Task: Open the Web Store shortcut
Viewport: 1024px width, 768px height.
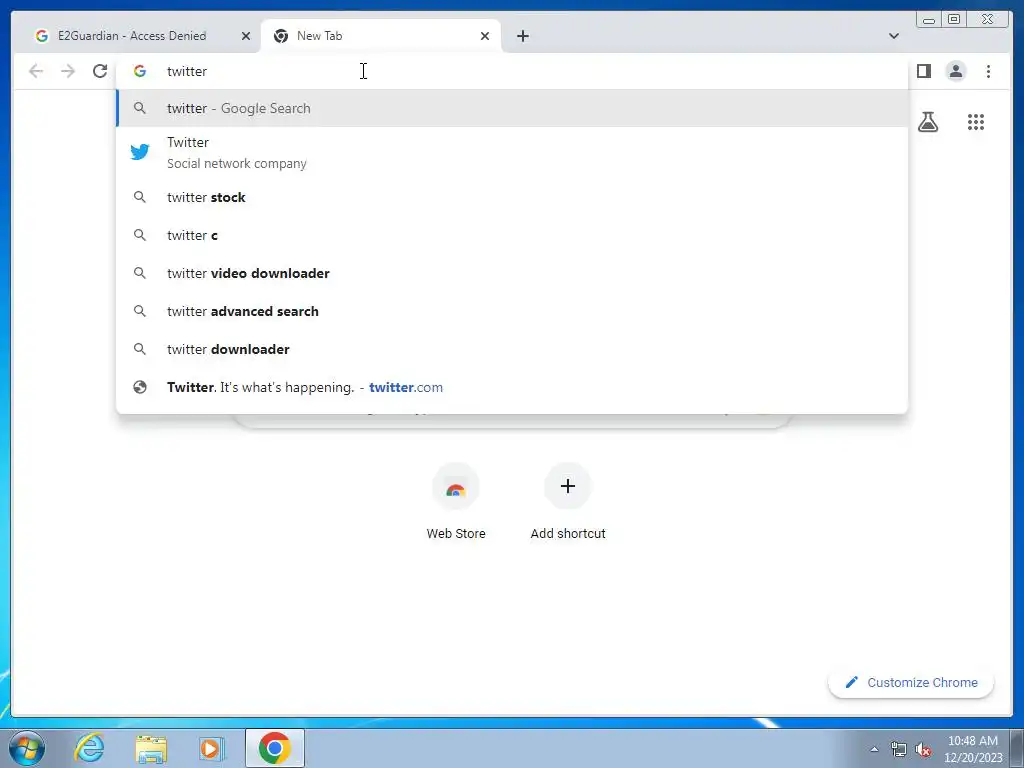Action: (456, 502)
